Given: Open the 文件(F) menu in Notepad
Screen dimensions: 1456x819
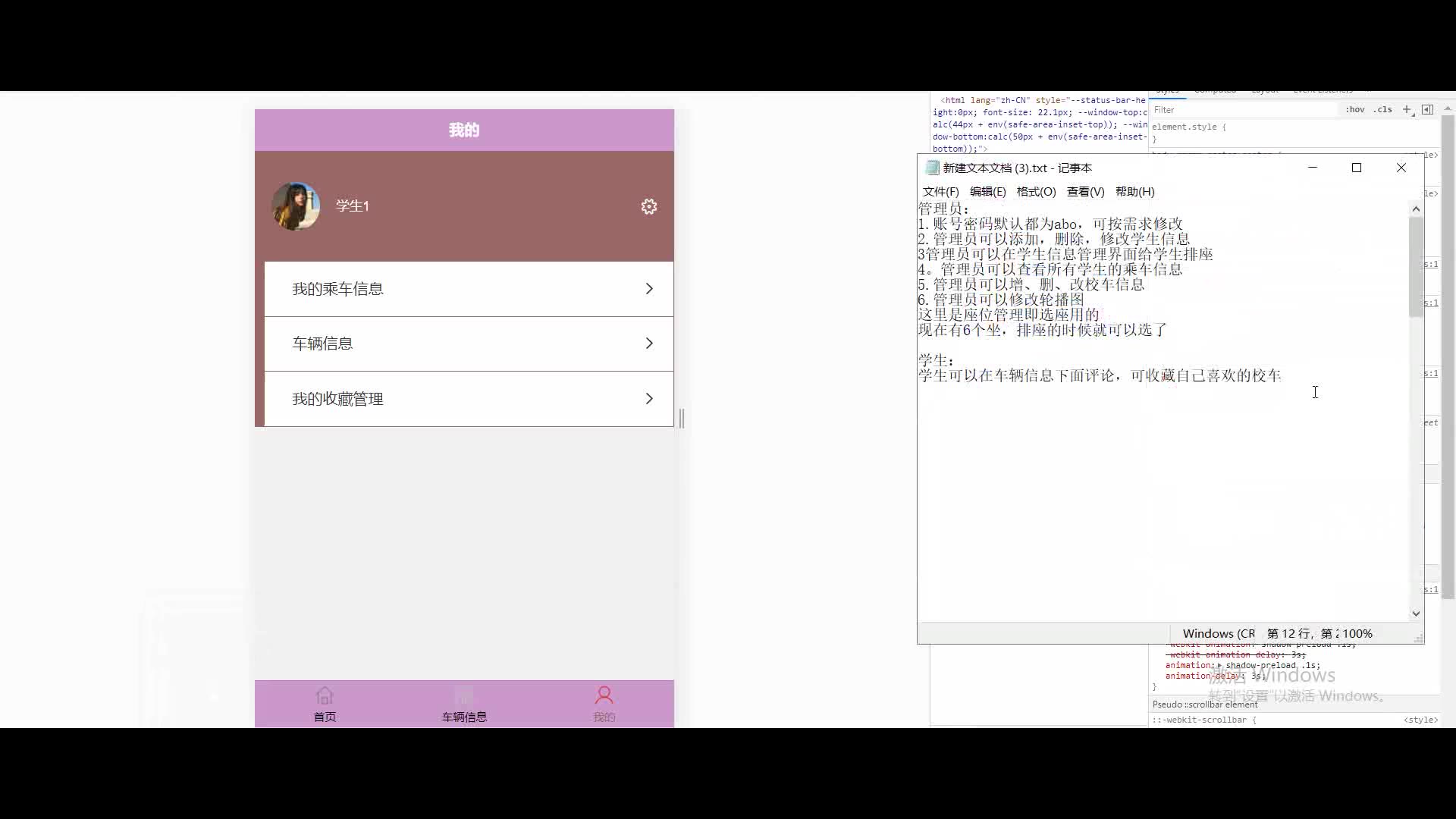Looking at the screenshot, I should click(x=940, y=192).
